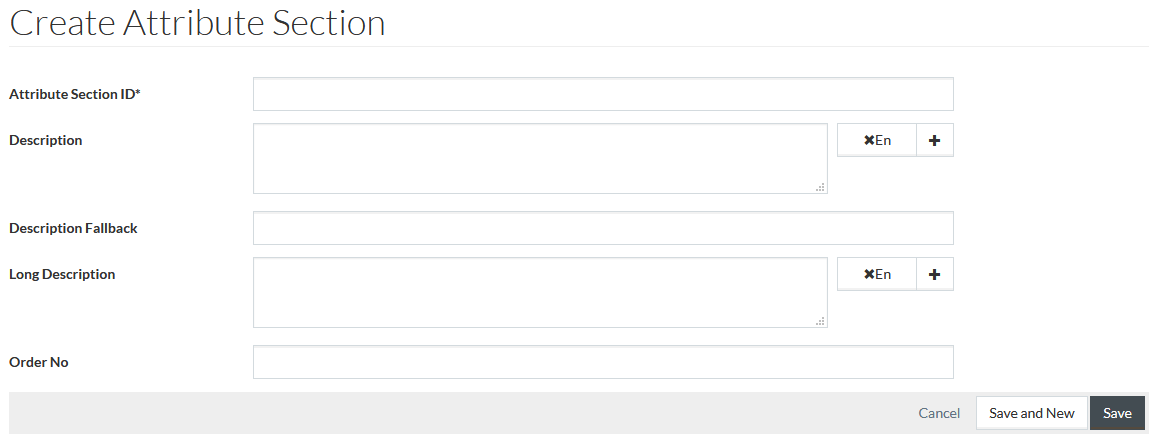Viewport: 1154px width, 438px height.
Task: Click the Long Description textarea resize grip
Action: click(x=820, y=322)
